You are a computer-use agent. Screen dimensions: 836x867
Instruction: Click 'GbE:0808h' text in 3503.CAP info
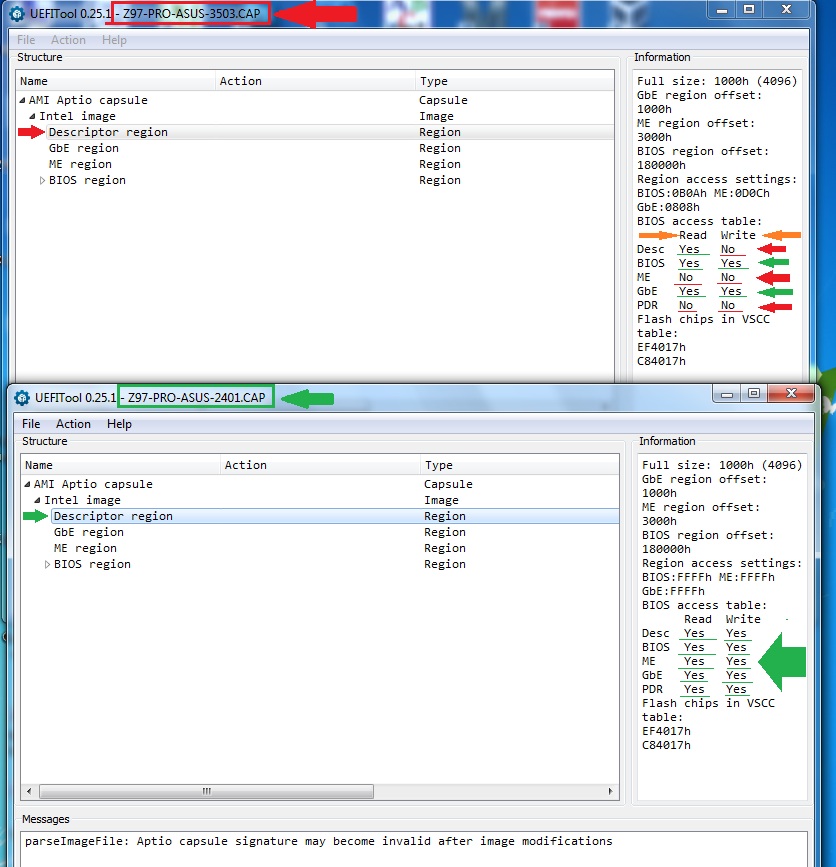(x=668, y=207)
